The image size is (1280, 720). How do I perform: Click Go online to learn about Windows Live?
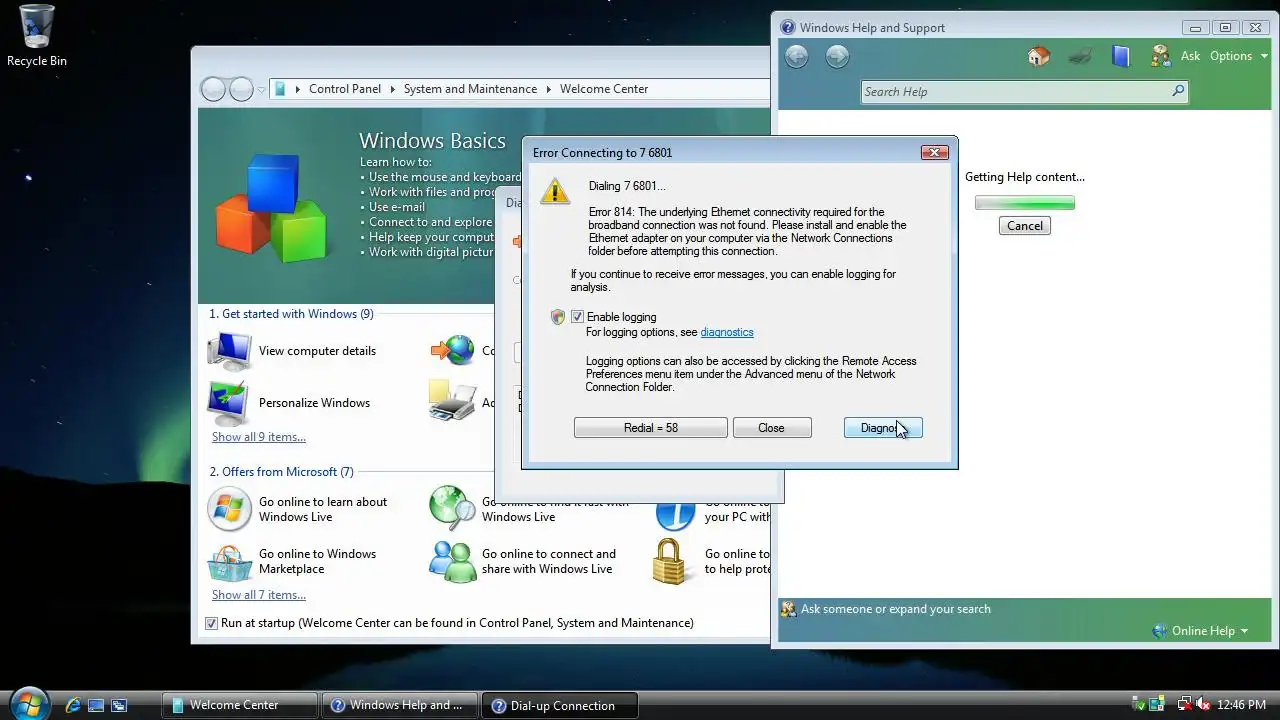click(x=323, y=510)
